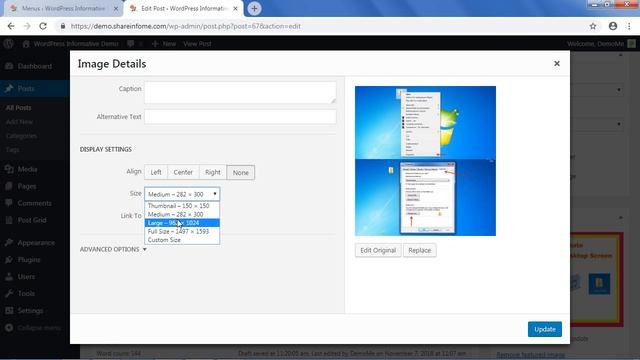Click Remove featured image link
The image size is (640, 360).
(x=531, y=355)
